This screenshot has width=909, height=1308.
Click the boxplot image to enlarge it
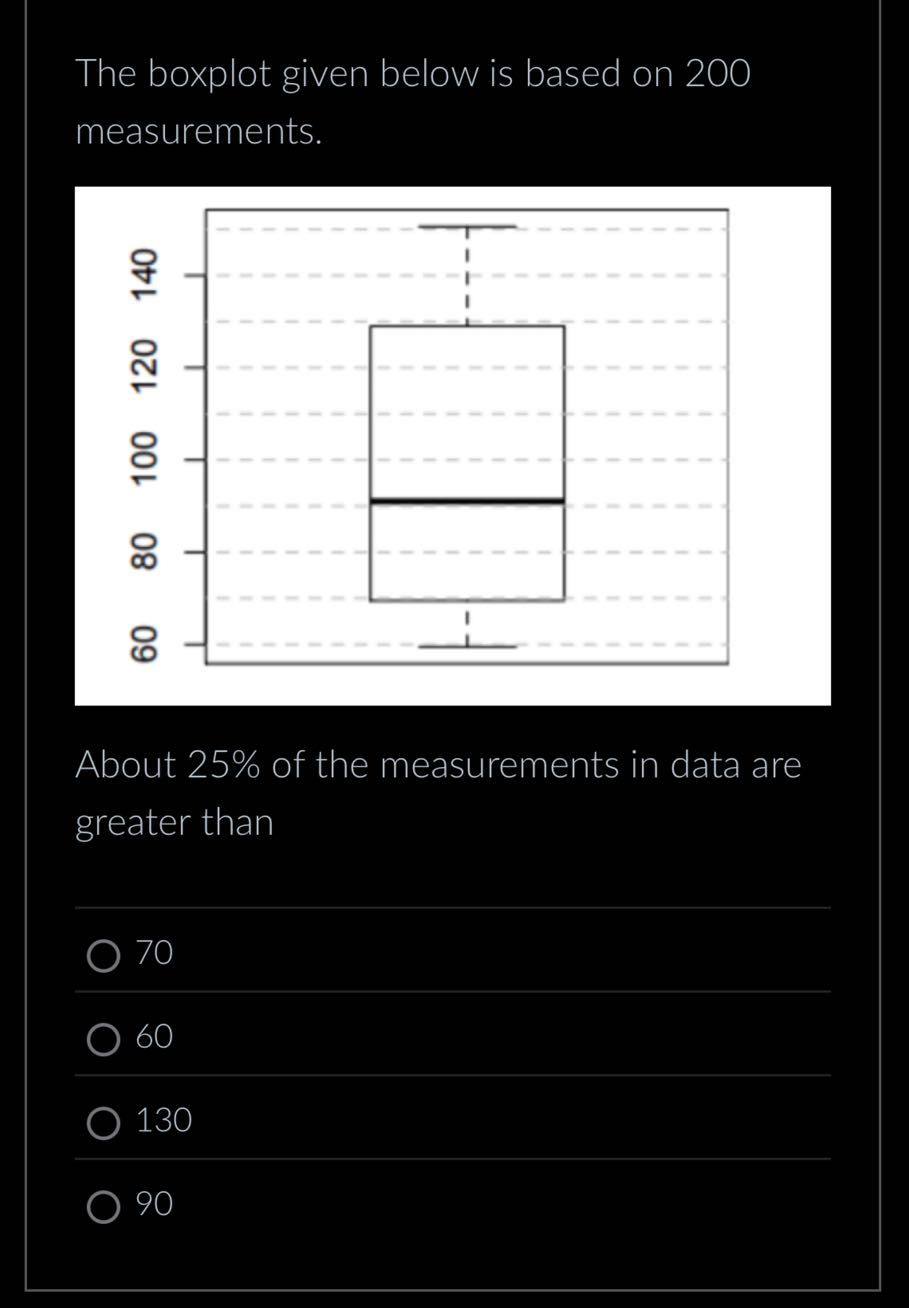454,443
